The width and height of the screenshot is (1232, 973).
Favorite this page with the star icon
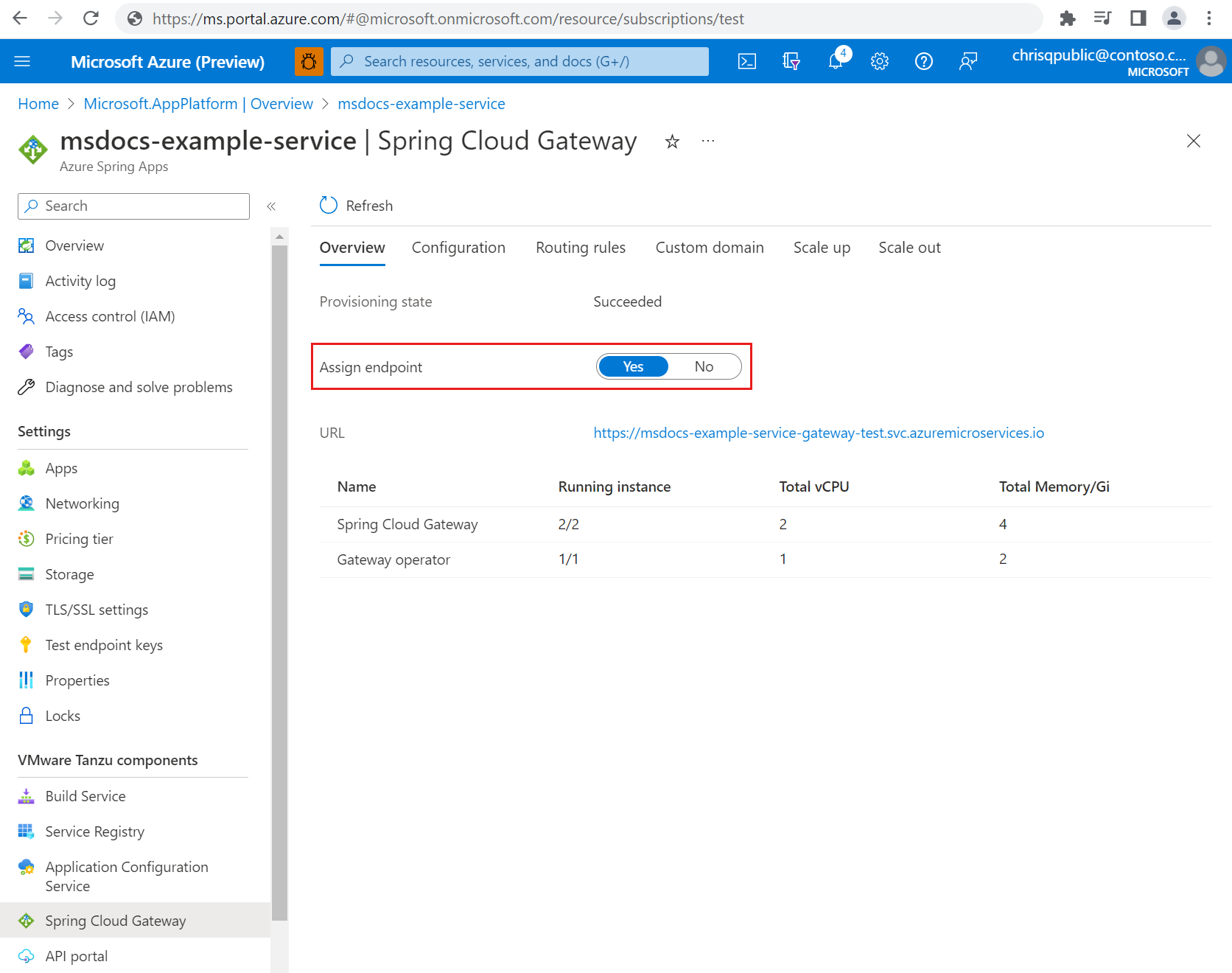click(672, 142)
